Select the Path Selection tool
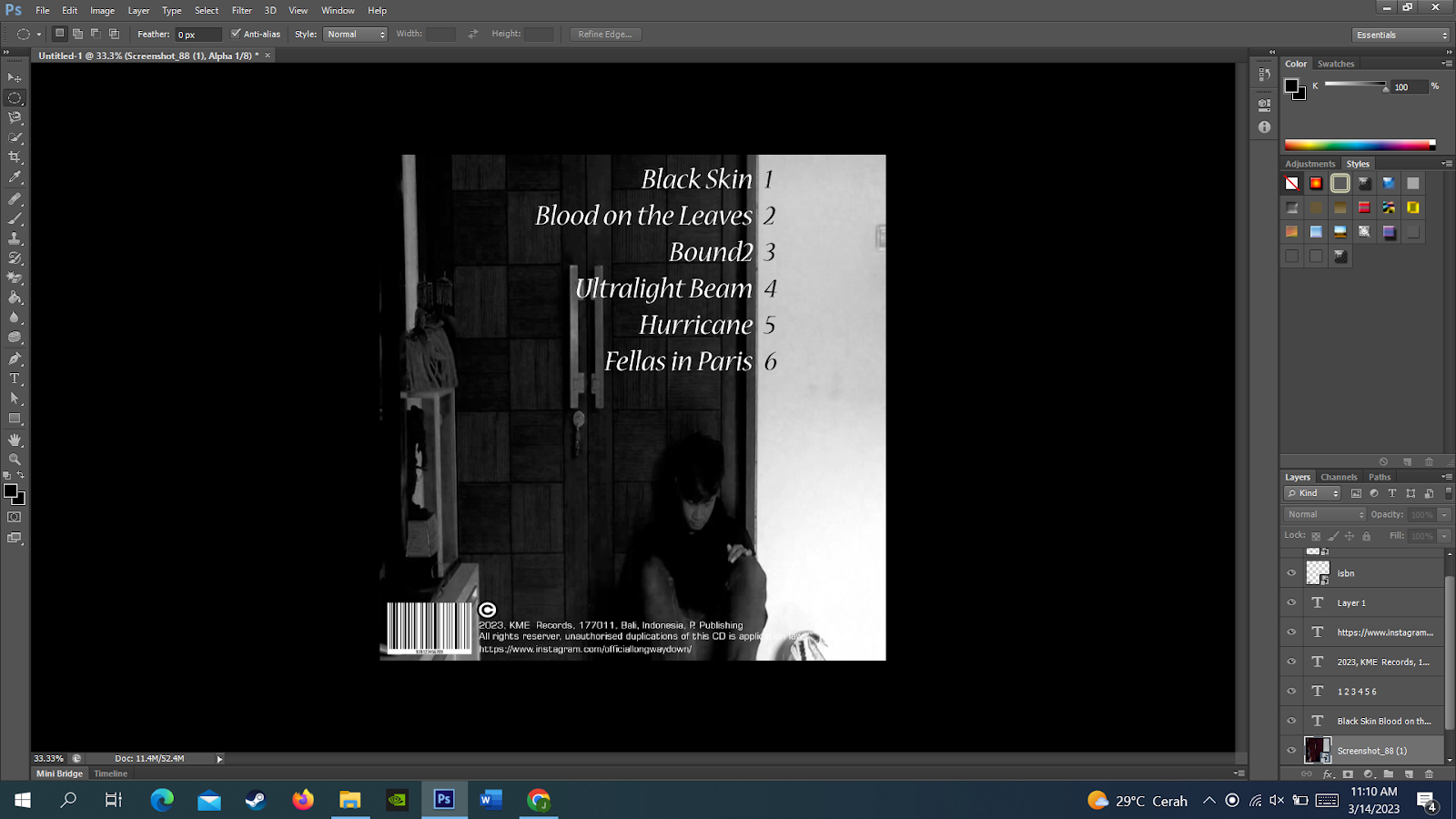 point(15,399)
